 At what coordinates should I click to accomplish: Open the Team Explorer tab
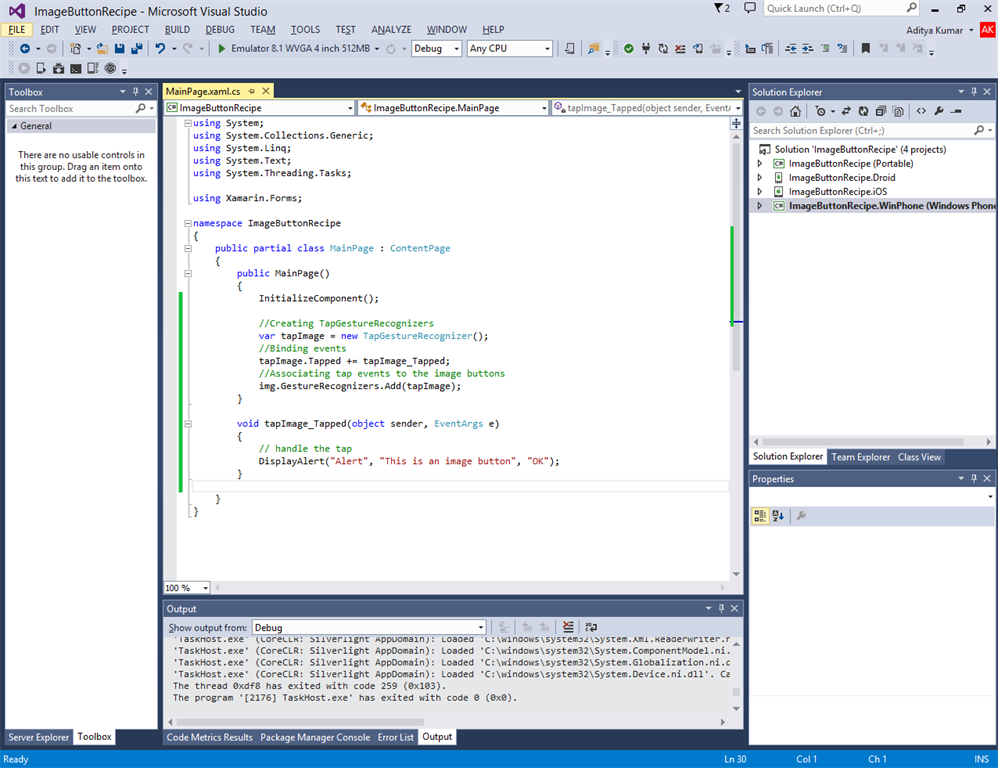860,457
